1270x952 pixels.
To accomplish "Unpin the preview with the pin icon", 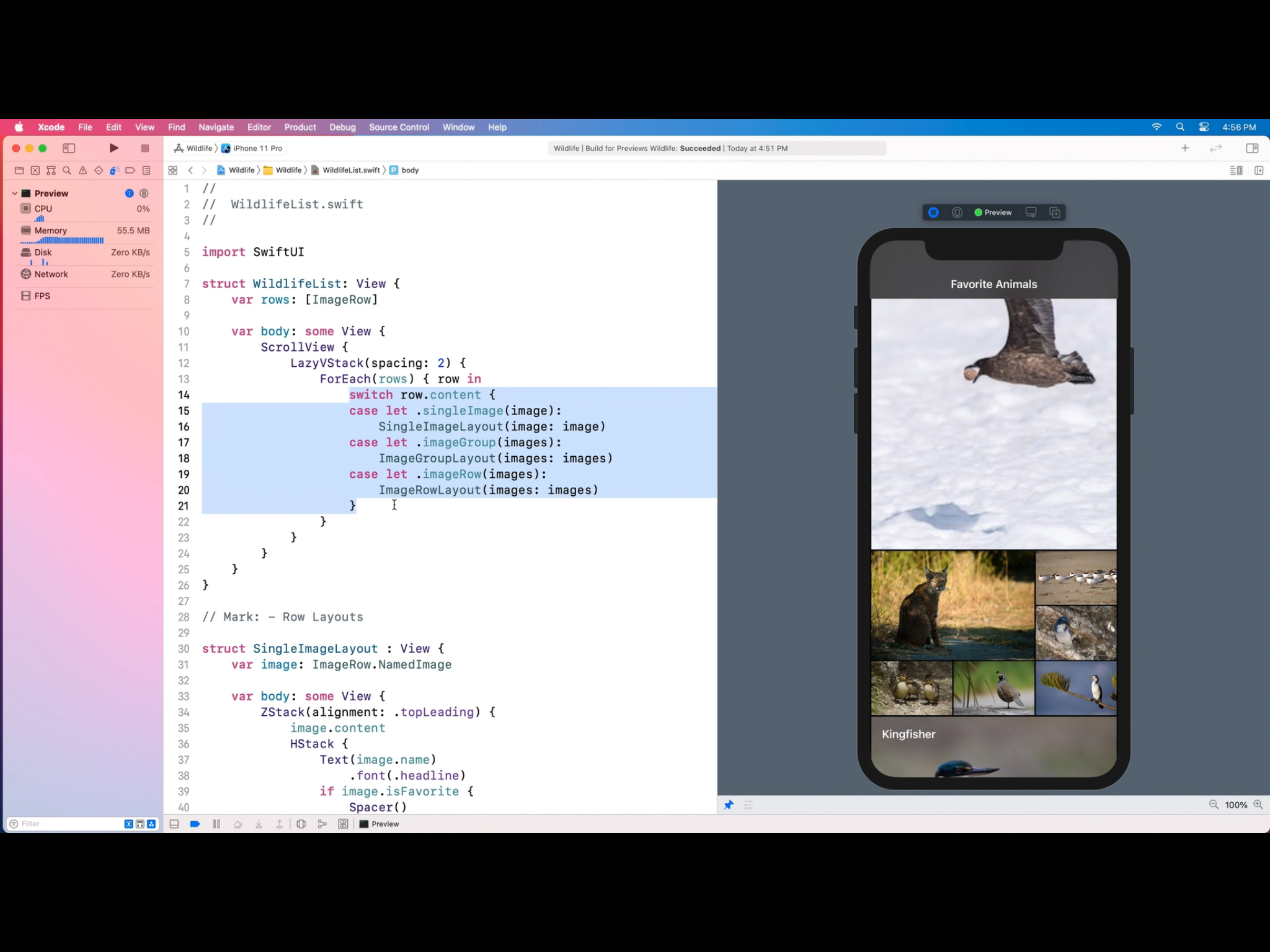I will (729, 804).
